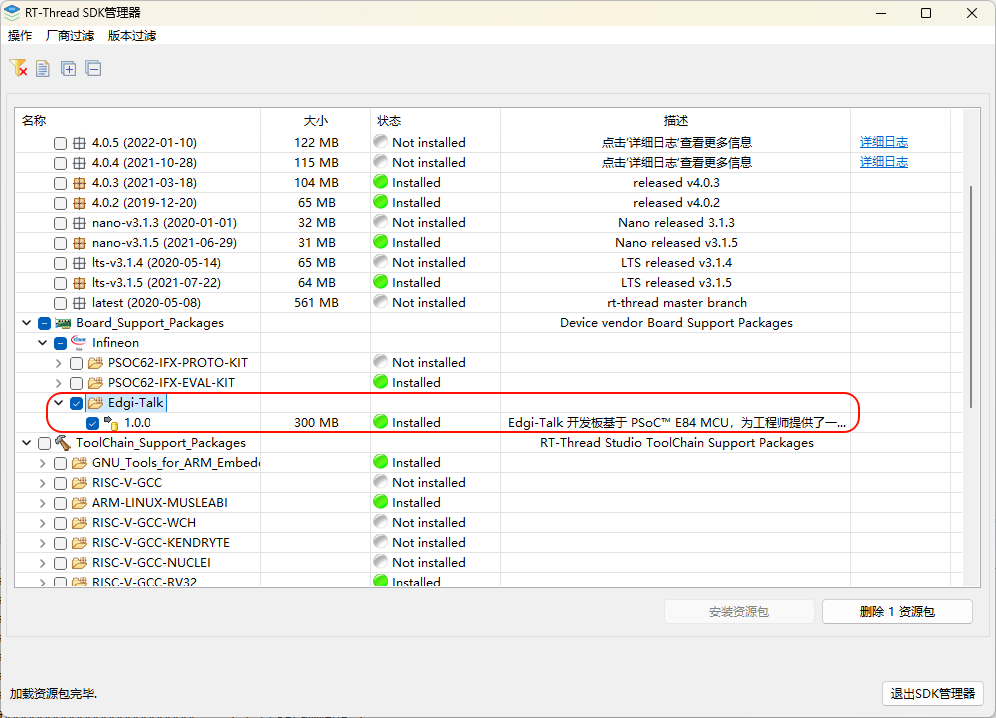Collapse the Board_Support_Packages tree node
Image resolution: width=996 pixels, height=718 pixels.
[x=26, y=322]
